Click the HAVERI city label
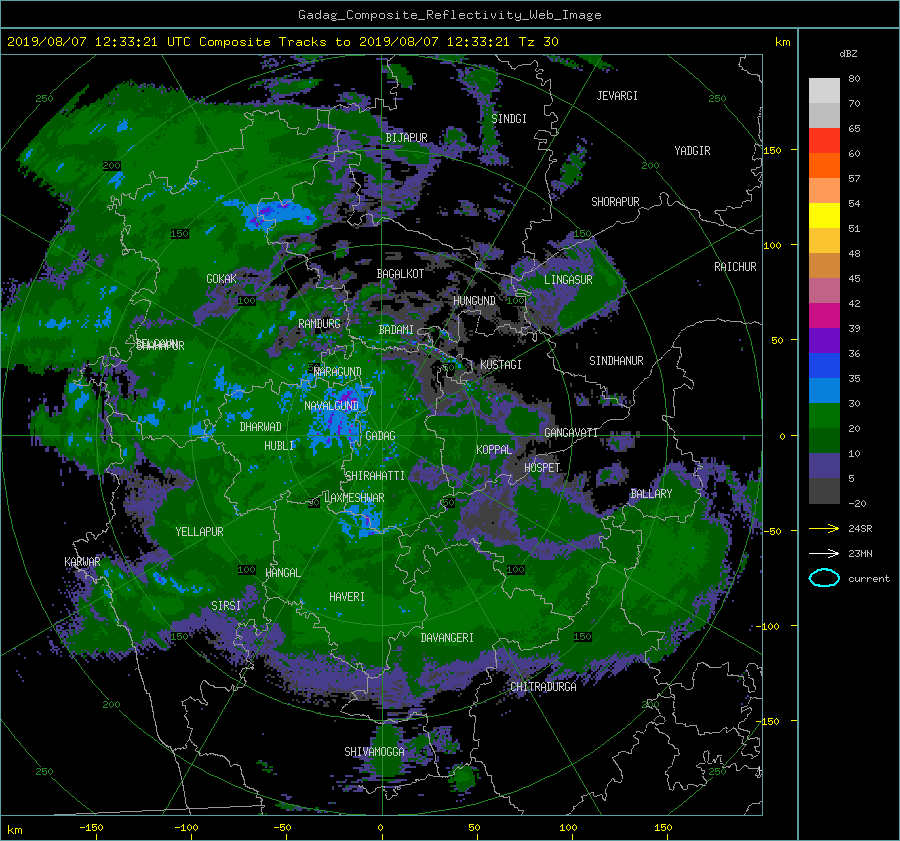Image resolution: width=900 pixels, height=841 pixels. coord(347,597)
